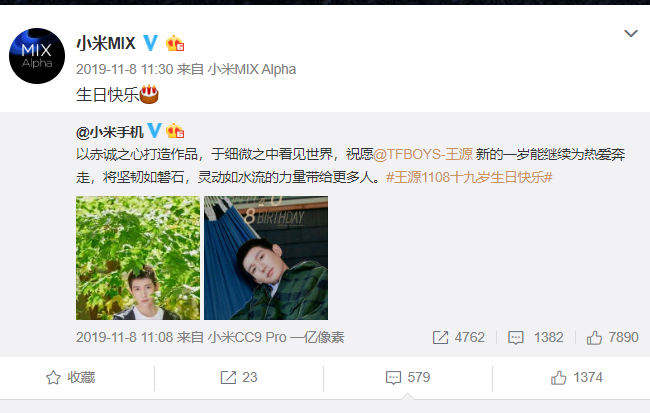The image size is (650, 413).
Task: Click the original post comment count 1382
Action: 536,337
